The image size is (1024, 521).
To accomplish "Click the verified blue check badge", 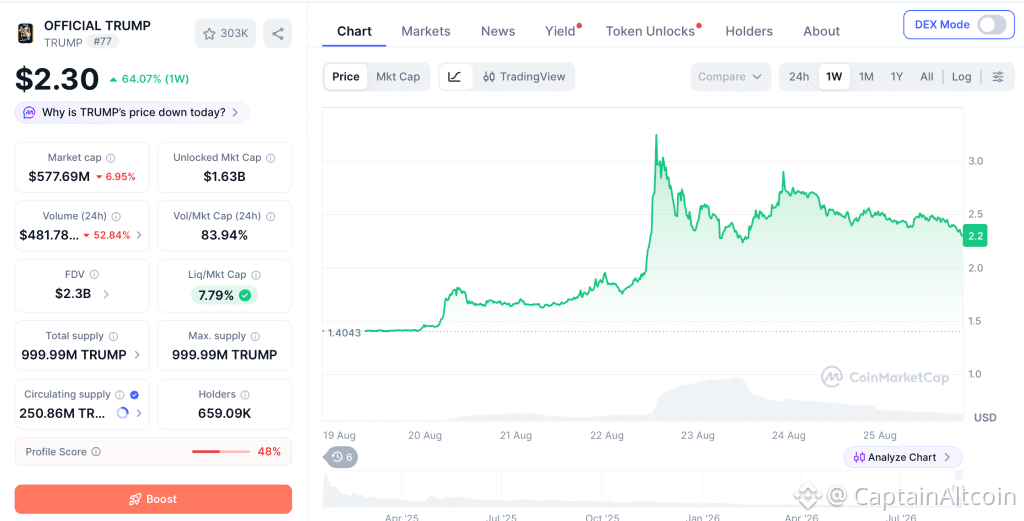I will 135,395.
